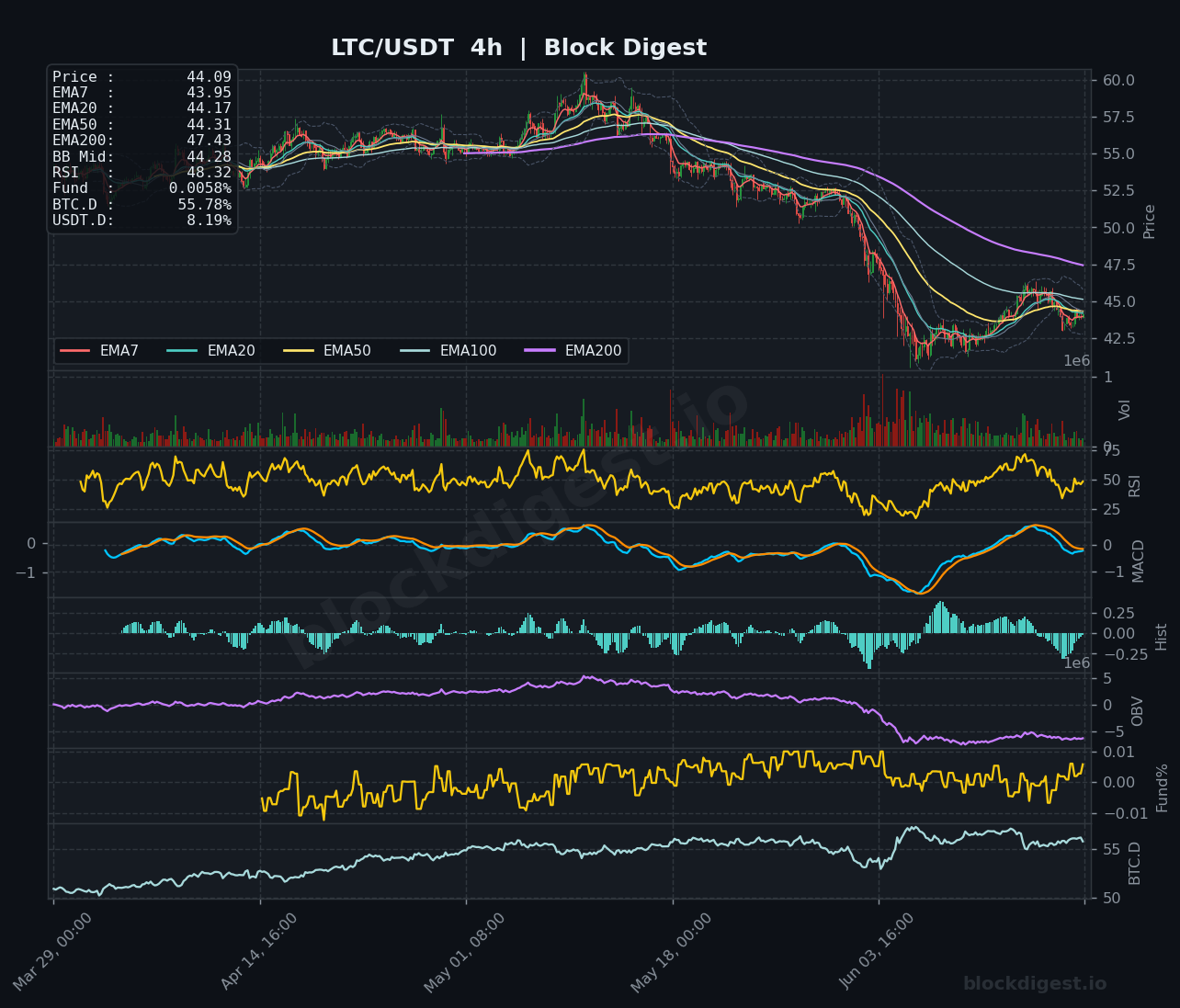Click the EMA50 legend entry
Viewport: 1180px width, 1008px height.
click(327, 351)
